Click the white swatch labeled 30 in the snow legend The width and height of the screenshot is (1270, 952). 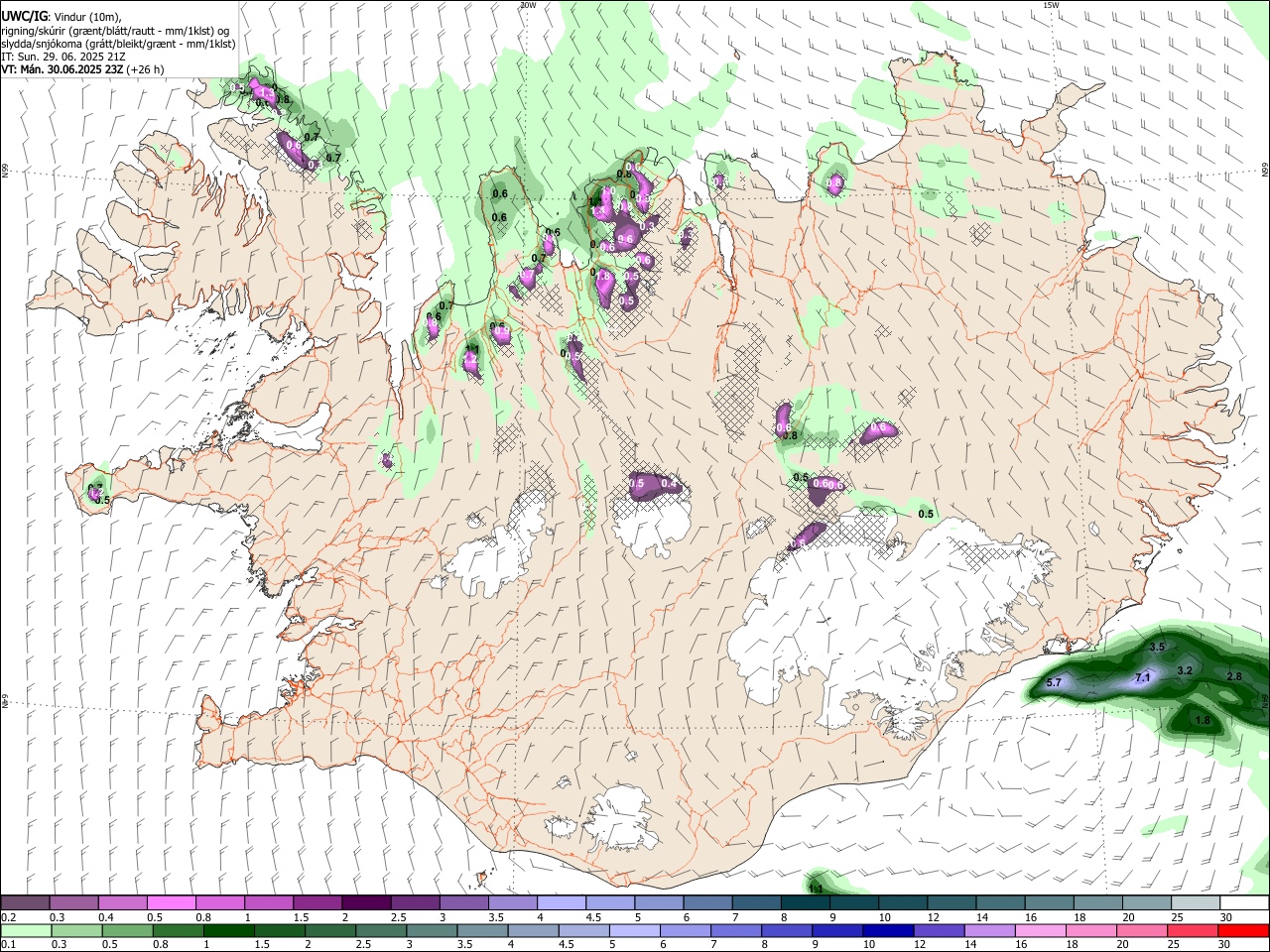coord(1243,903)
